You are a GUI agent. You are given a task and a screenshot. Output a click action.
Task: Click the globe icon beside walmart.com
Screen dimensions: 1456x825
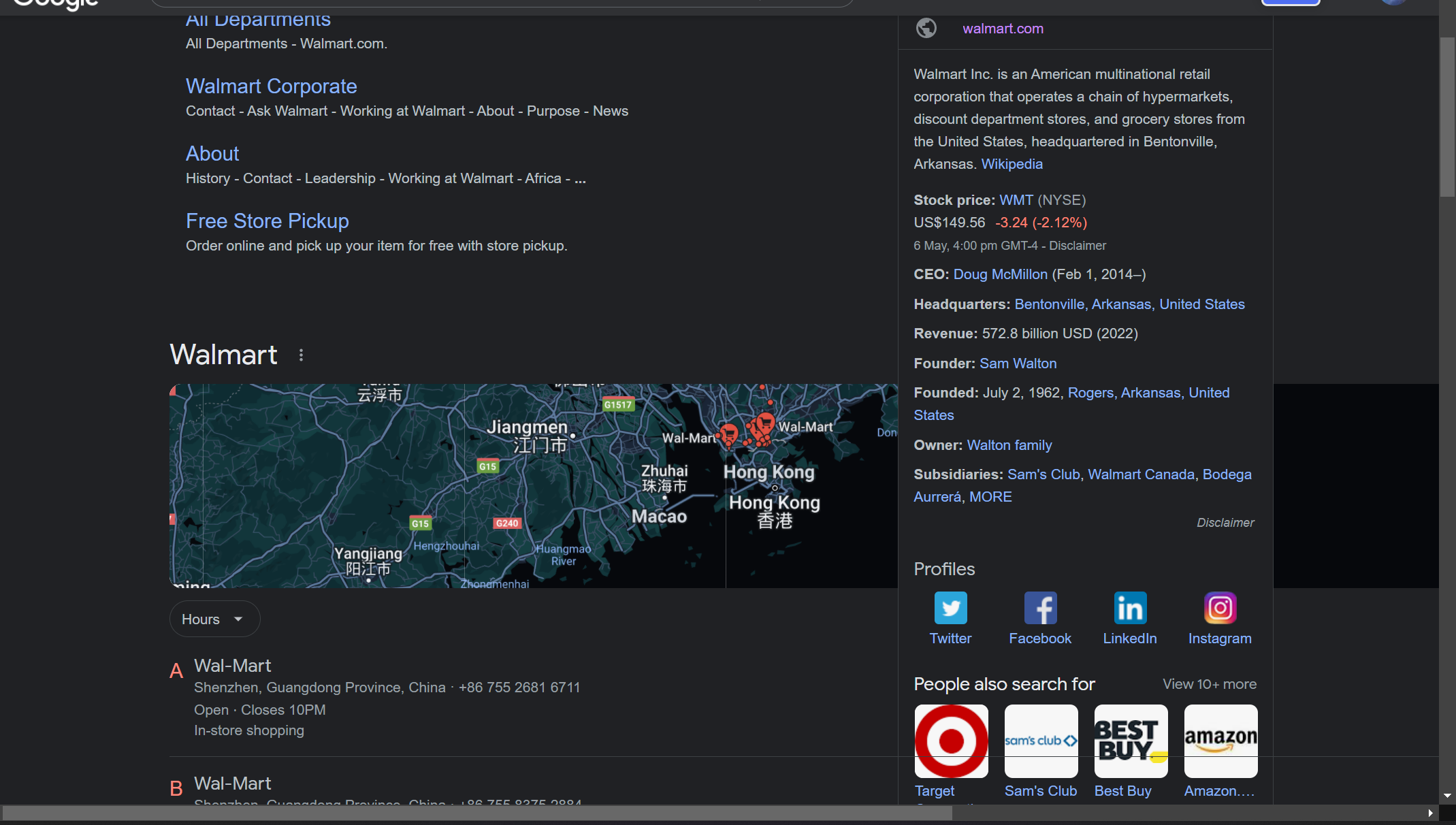(x=926, y=29)
